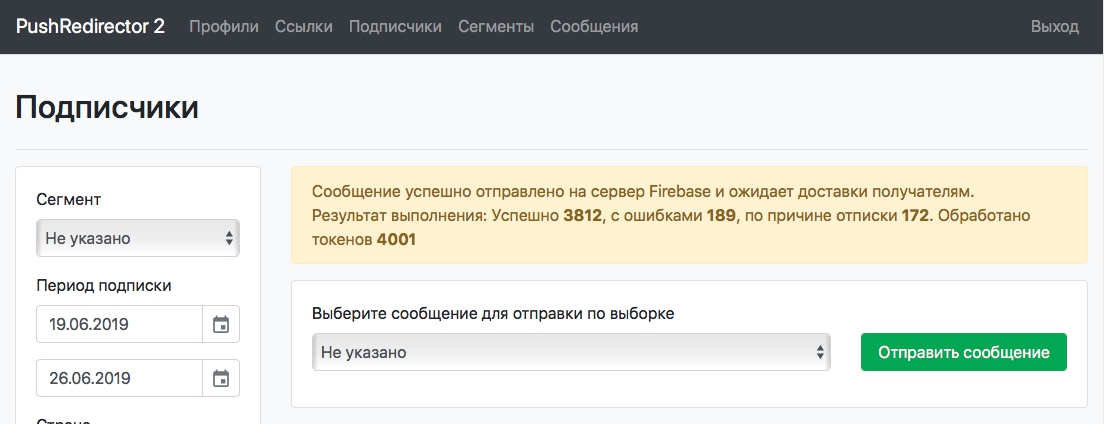Open the Ссылки navigation item
This screenshot has height=424, width=1104.
pyautogui.click(x=304, y=27)
